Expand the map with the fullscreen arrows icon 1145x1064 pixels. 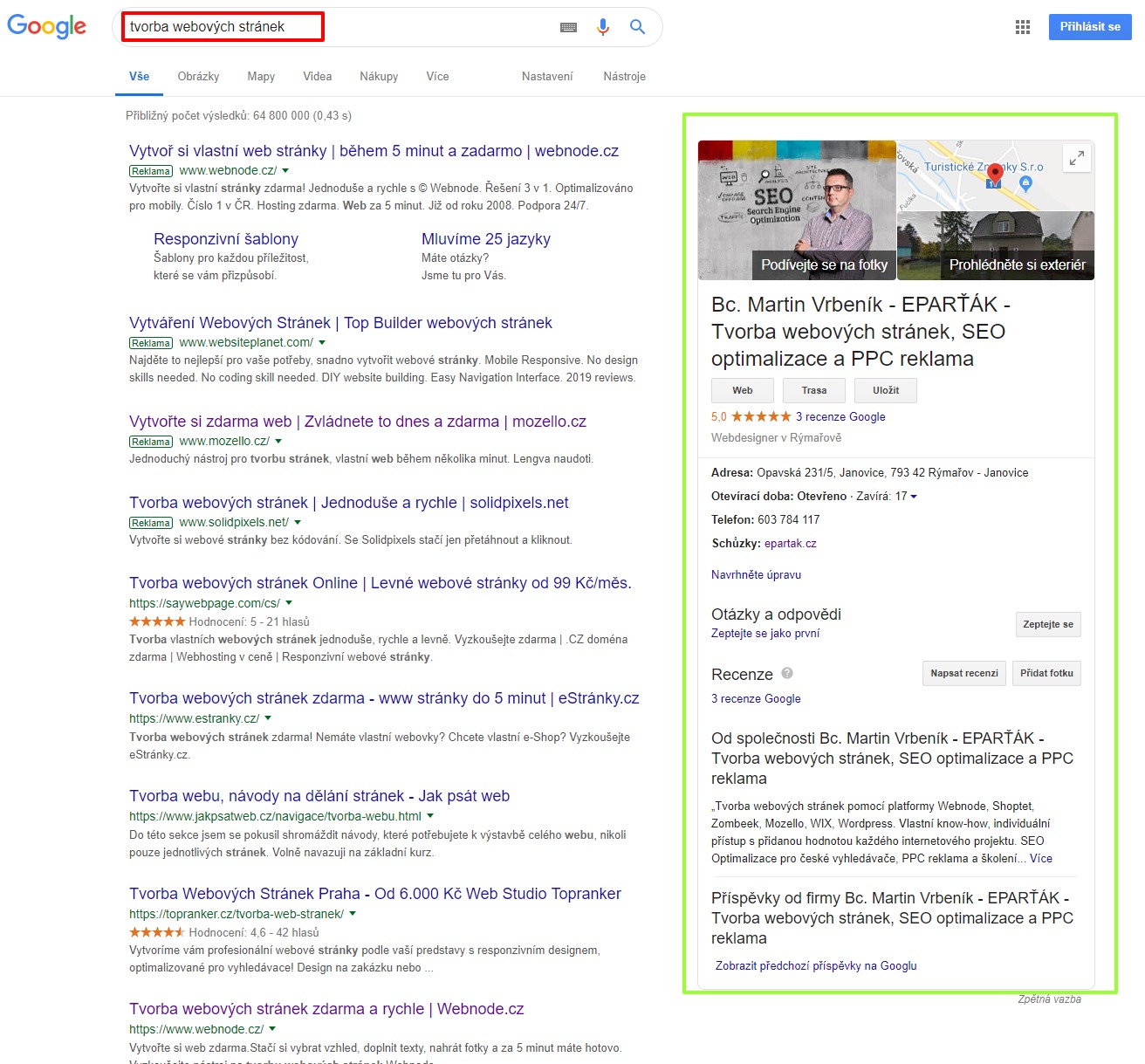pyautogui.click(x=1077, y=158)
